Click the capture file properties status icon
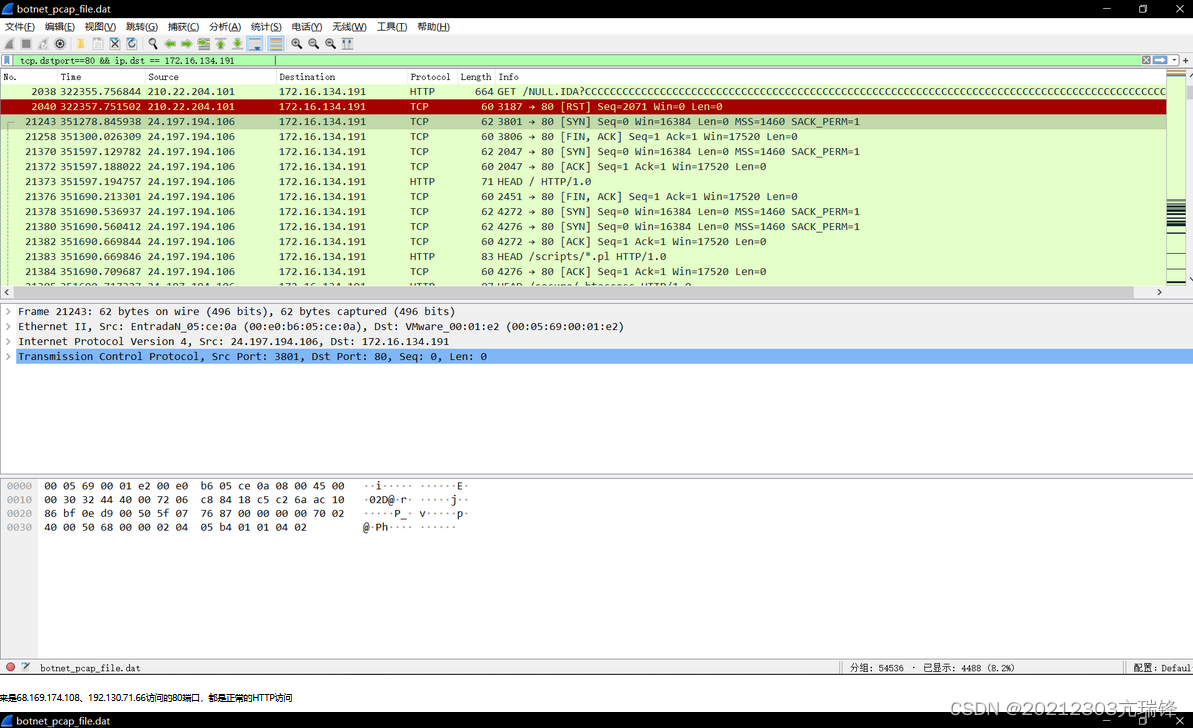Screen dimensions: 1193x728 [26, 667]
